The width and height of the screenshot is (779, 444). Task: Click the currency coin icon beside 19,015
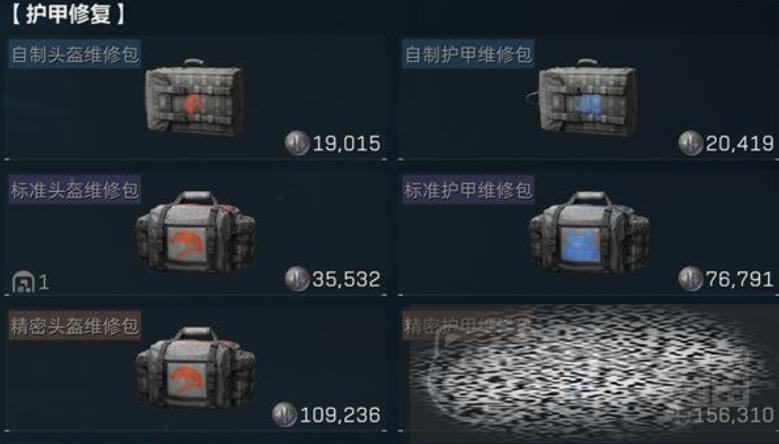pyautogui.click(x=297, y=143)
